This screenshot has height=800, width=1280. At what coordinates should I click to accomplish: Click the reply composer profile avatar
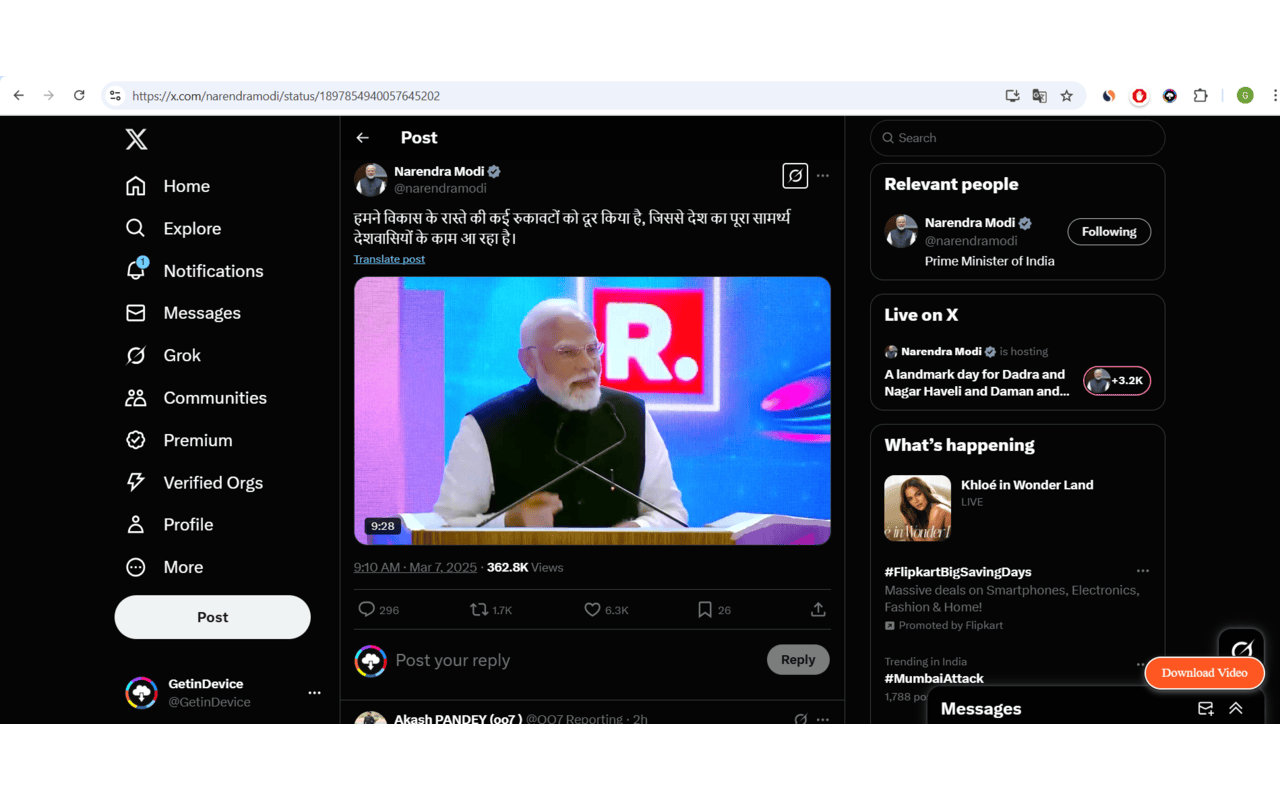click(371, 661)
